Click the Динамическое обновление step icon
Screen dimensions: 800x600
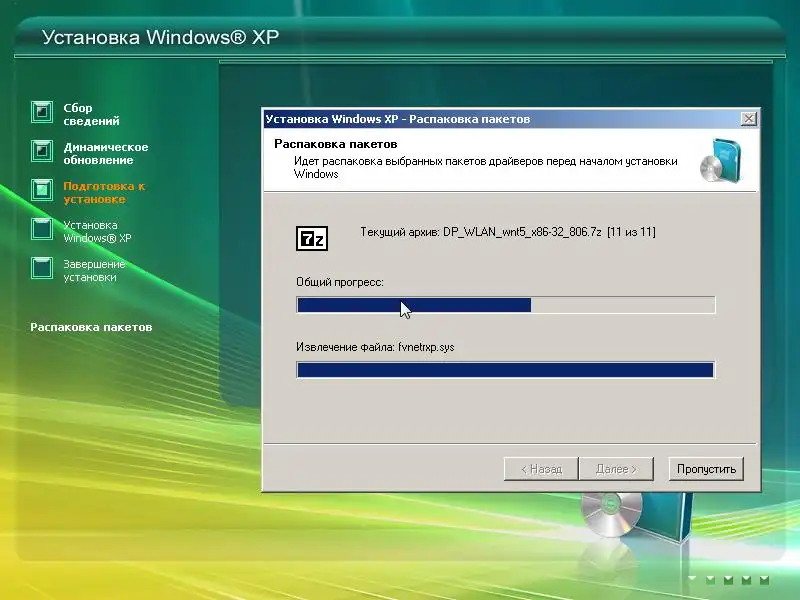coord(42,151)
